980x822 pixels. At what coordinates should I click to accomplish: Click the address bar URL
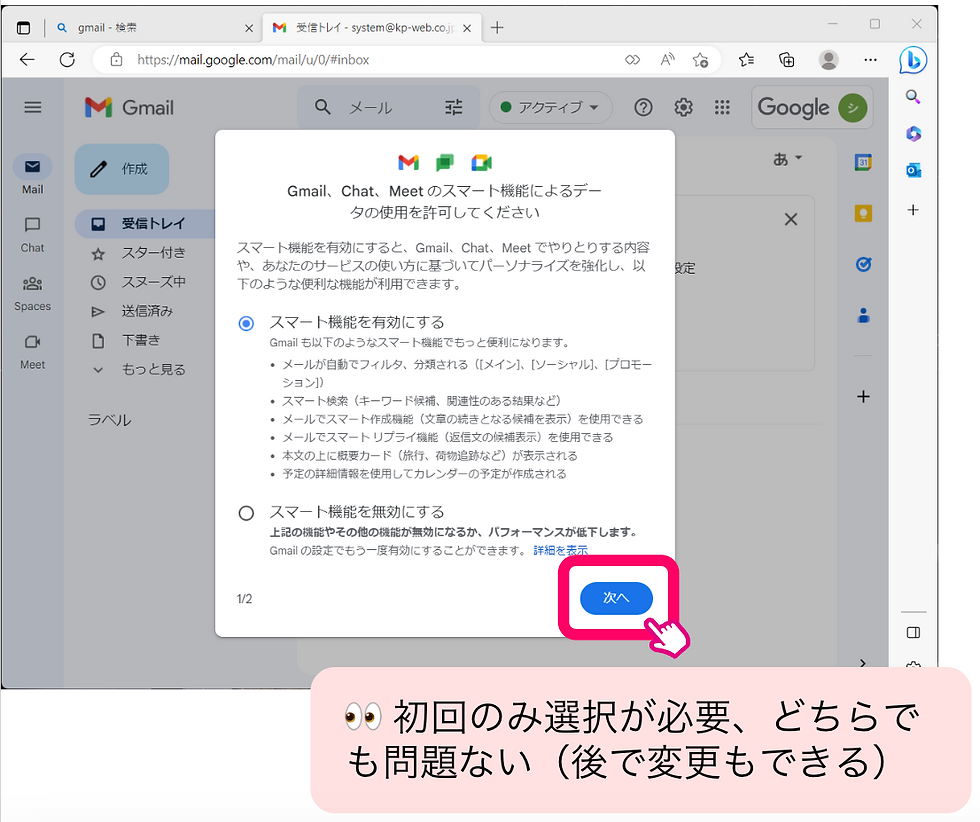coord(253,60)
